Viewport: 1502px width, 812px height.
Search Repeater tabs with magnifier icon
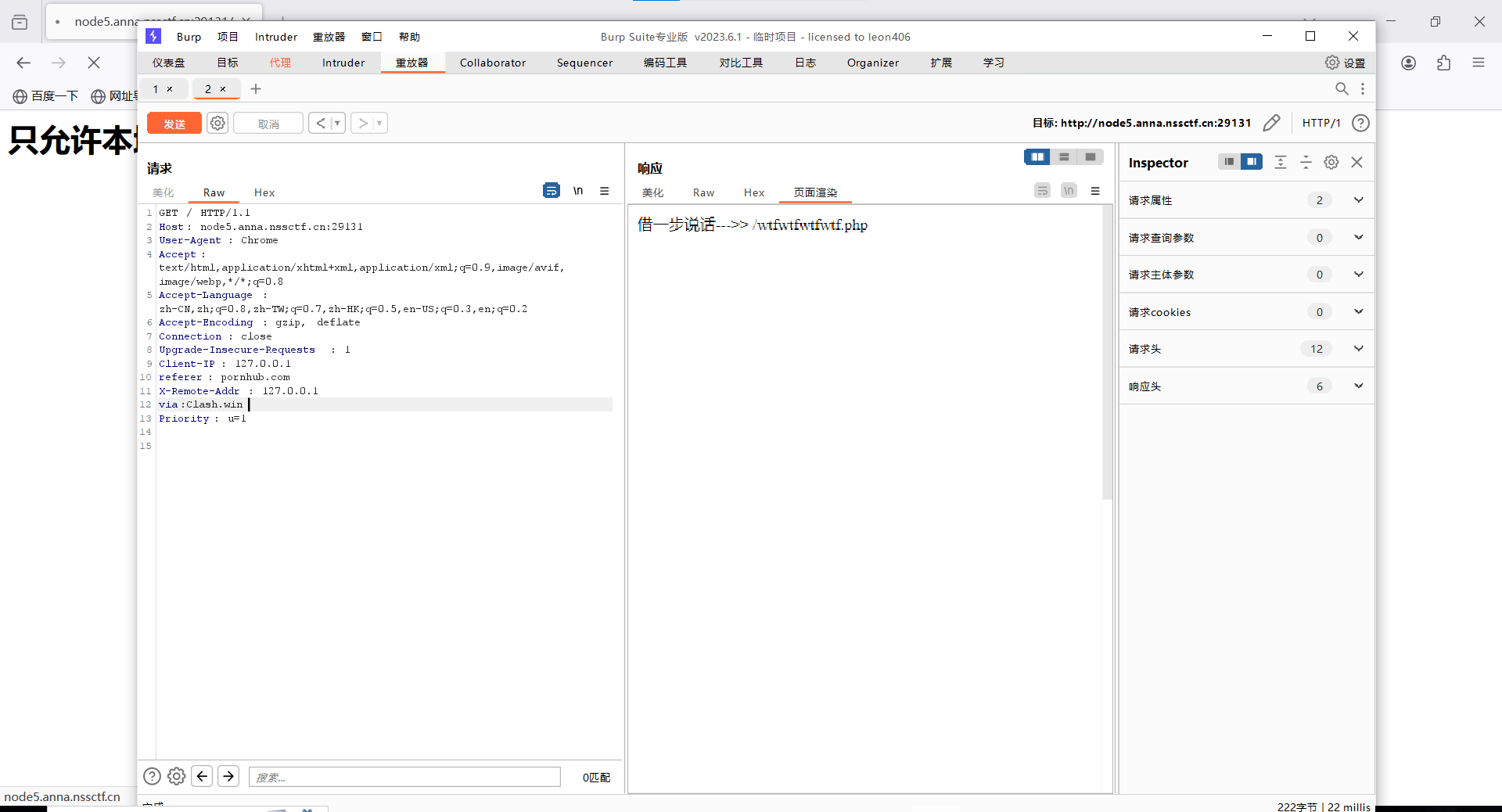click(x=1342, y=89)
